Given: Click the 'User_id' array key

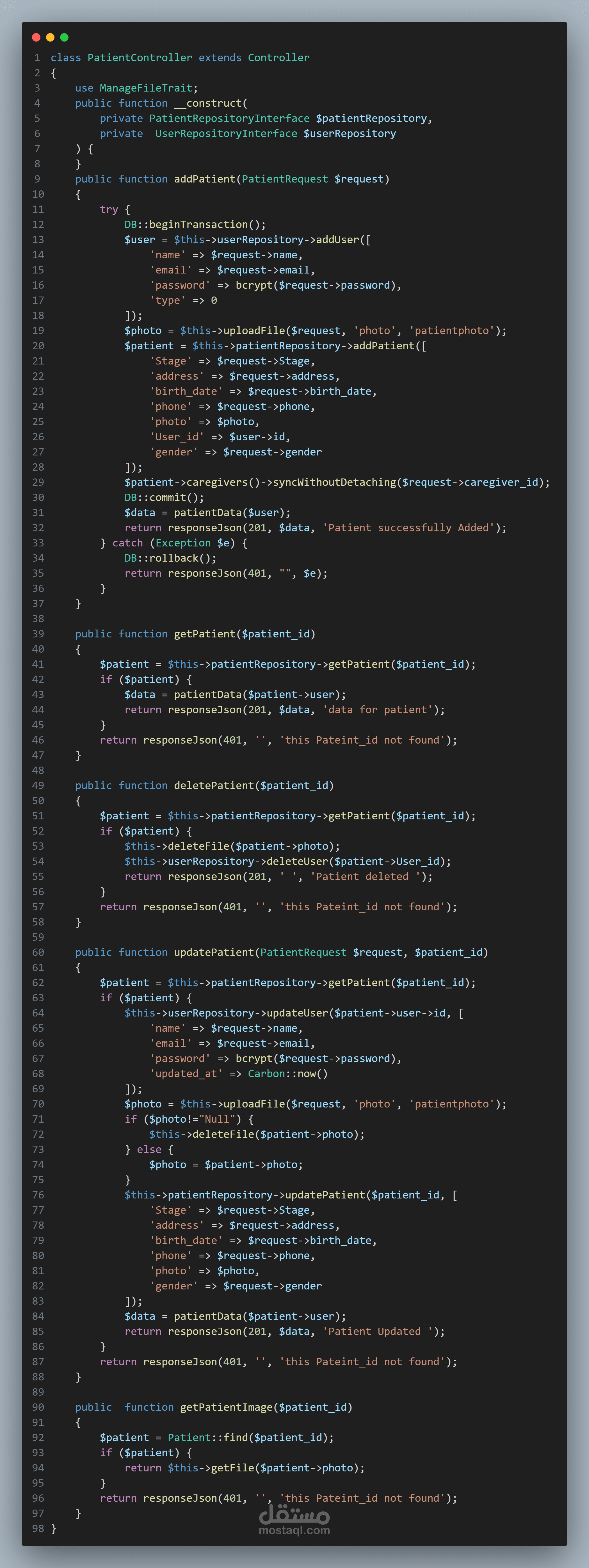Looking at the screenshot, I should click(177, 437).
